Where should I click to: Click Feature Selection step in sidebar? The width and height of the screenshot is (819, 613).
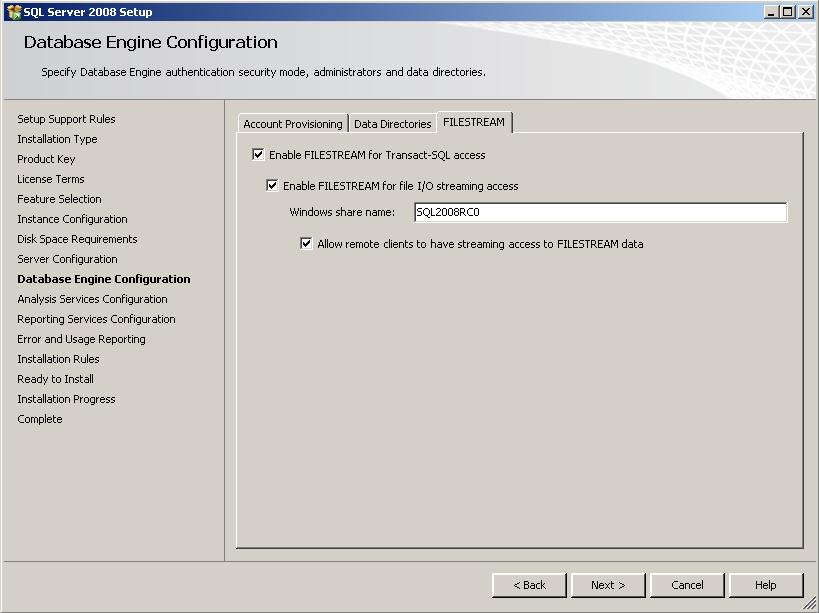(60, 199)
